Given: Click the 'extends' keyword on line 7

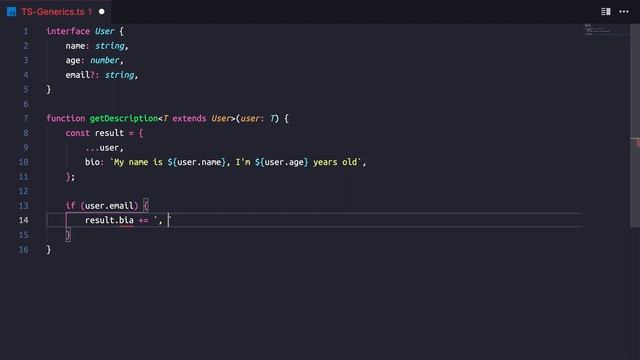Looking at the screenshot, I should pos(189,118).
